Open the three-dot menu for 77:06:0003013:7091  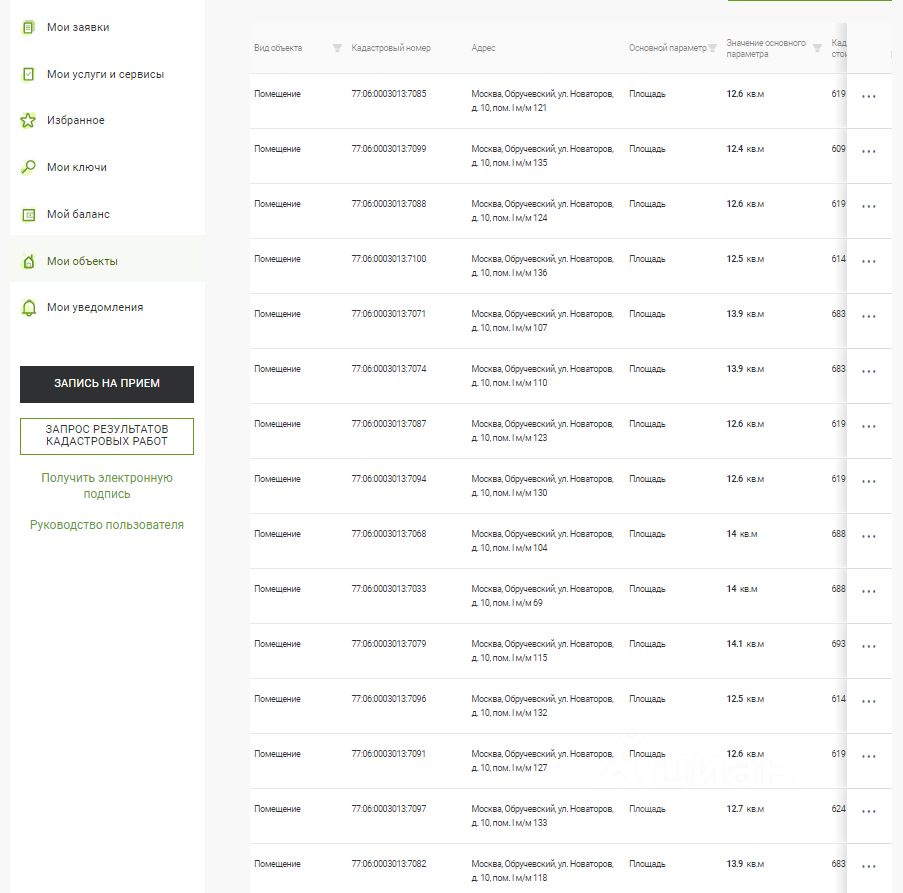click(868, 756)
